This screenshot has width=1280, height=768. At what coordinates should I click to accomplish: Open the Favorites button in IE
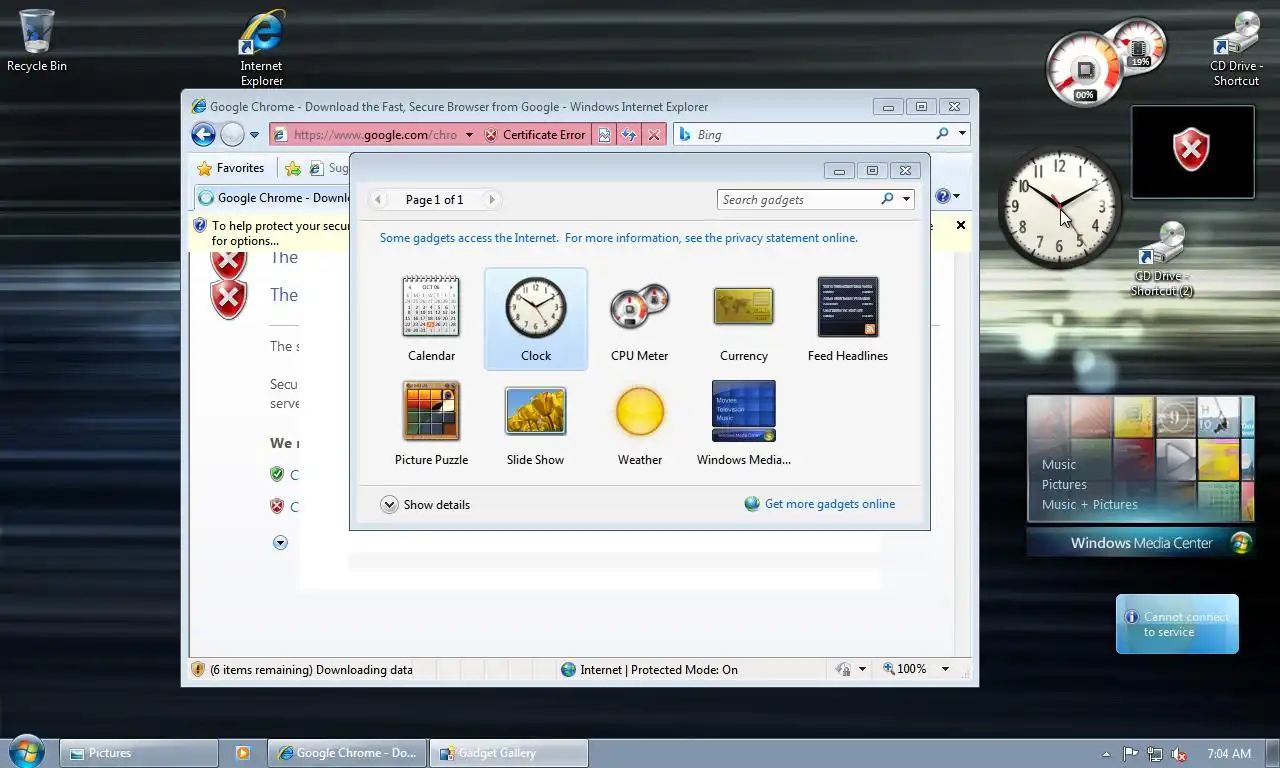[231, 168]
